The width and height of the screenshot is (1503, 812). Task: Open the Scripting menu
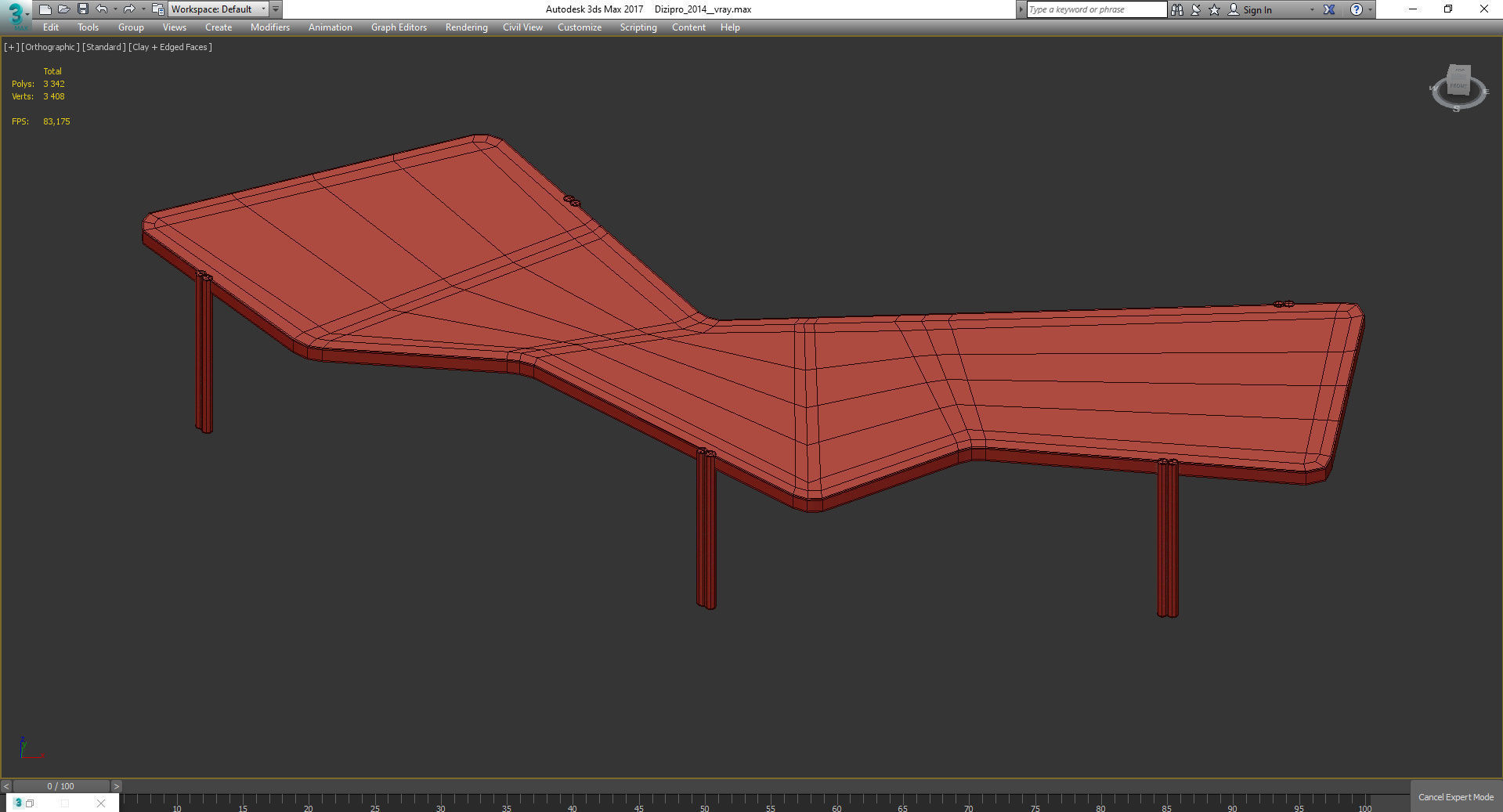pyautogui.click(x=638, y=27)
